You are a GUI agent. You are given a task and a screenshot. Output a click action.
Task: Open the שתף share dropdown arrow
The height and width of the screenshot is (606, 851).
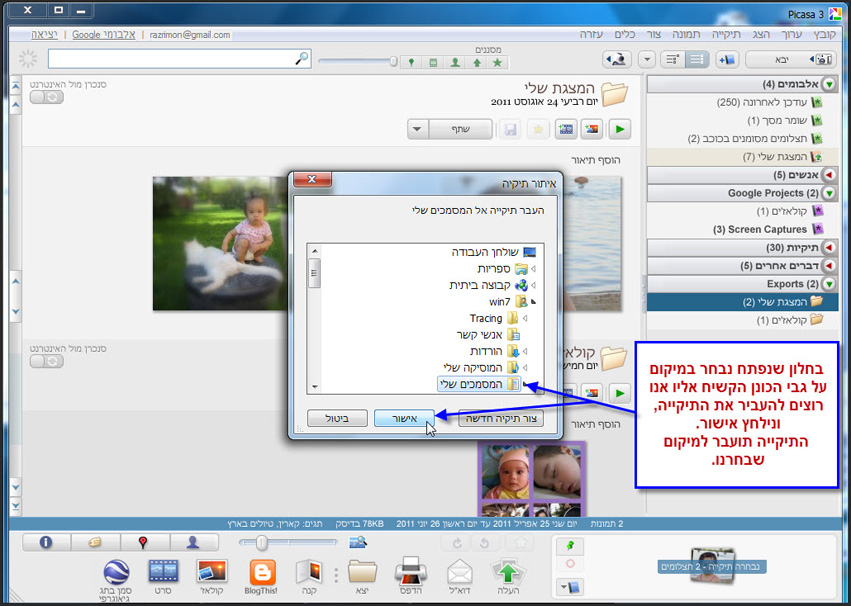(417, 130)
